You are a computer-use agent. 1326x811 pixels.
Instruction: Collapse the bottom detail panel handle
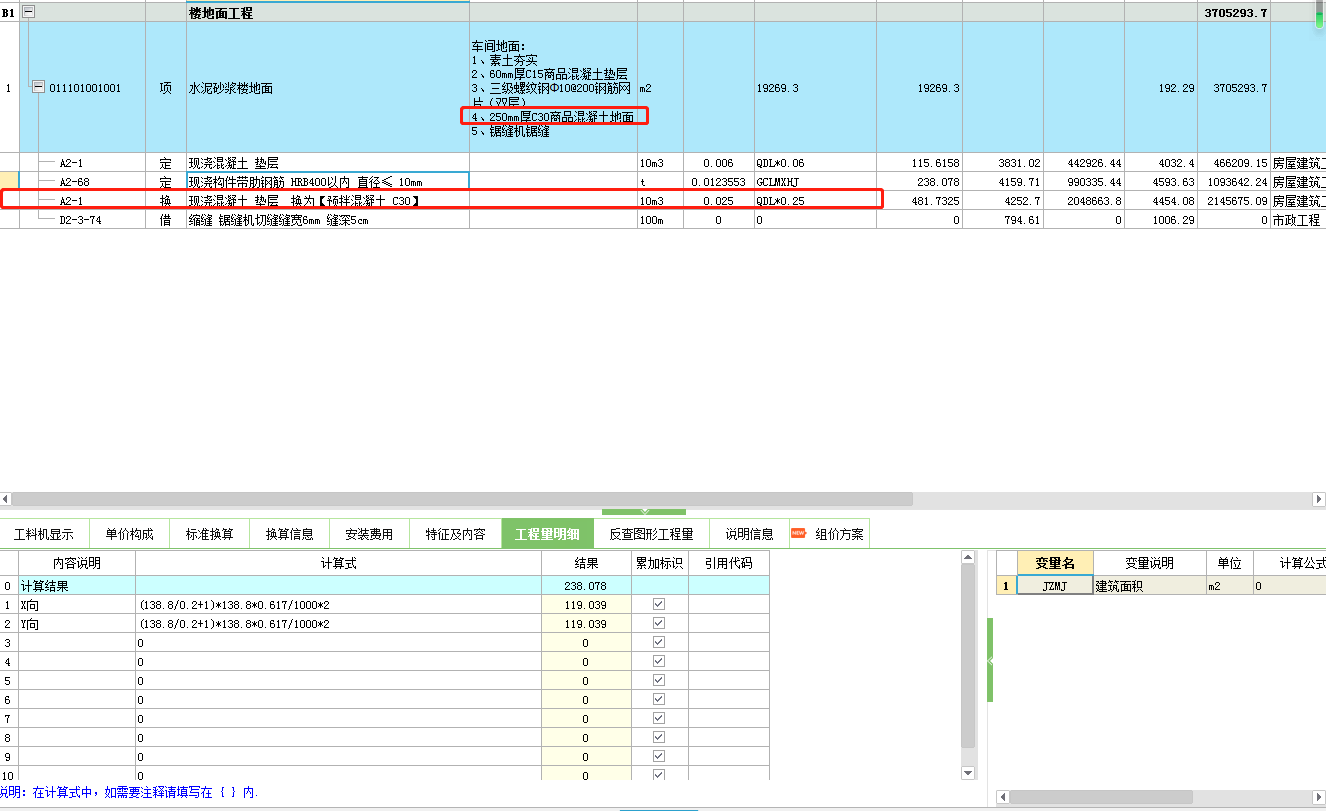point(645,511)
